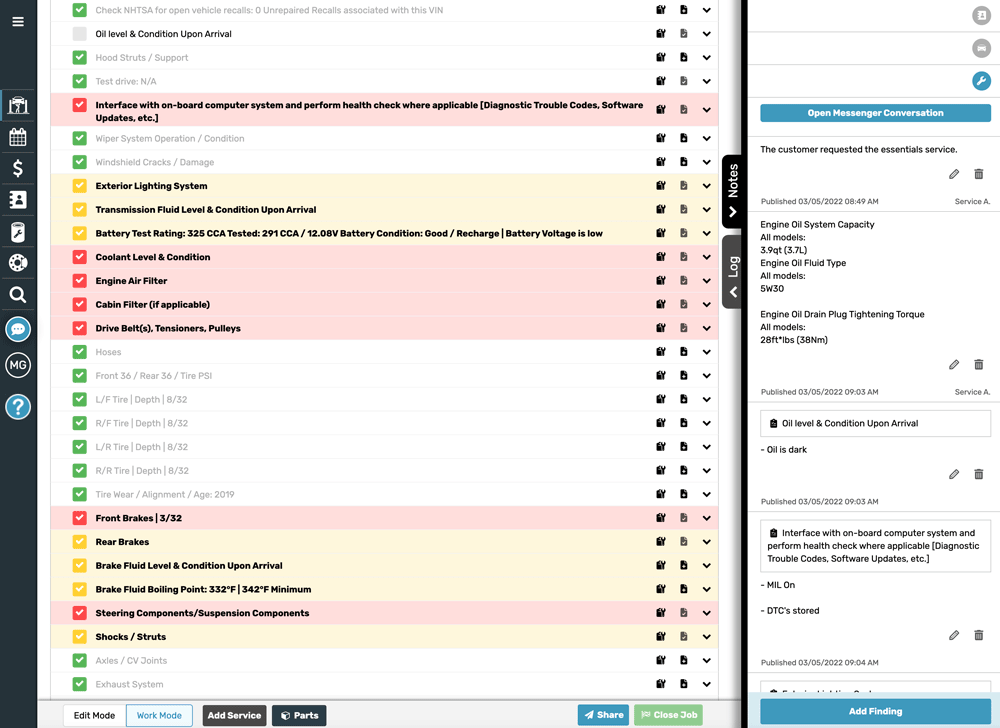
Task: Toggle the Engine Air Filter status checkbox
Action: point(80,281)
